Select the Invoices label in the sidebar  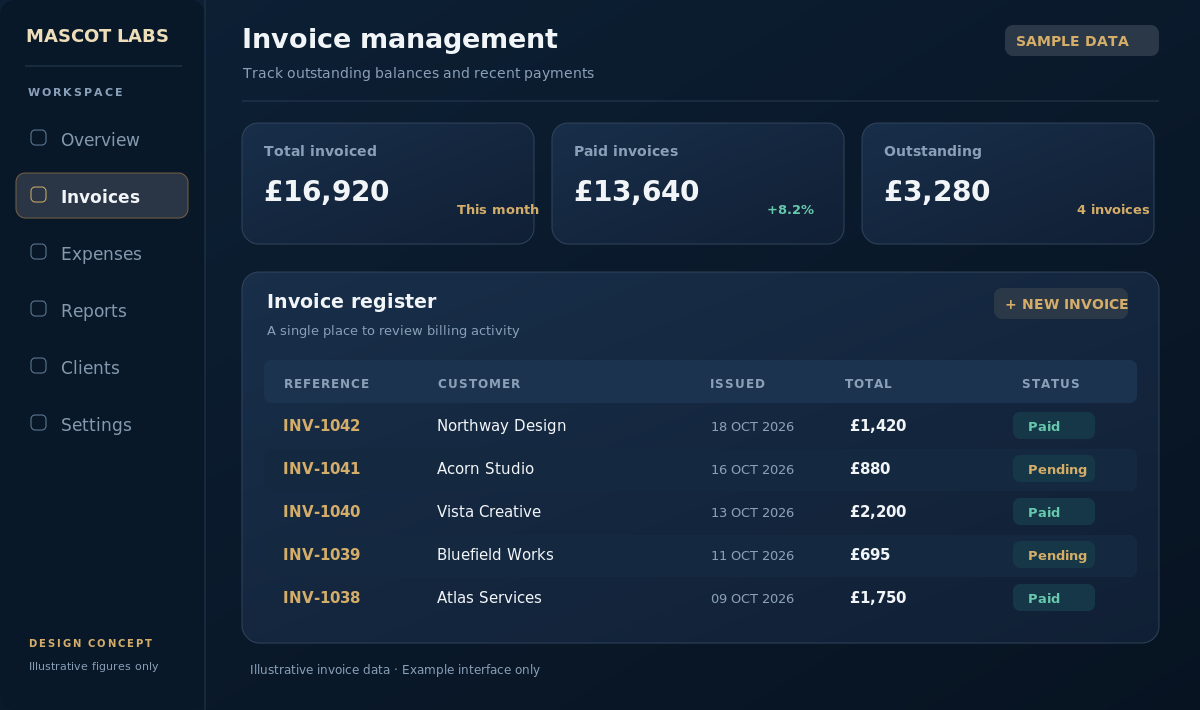pos(100,197)
